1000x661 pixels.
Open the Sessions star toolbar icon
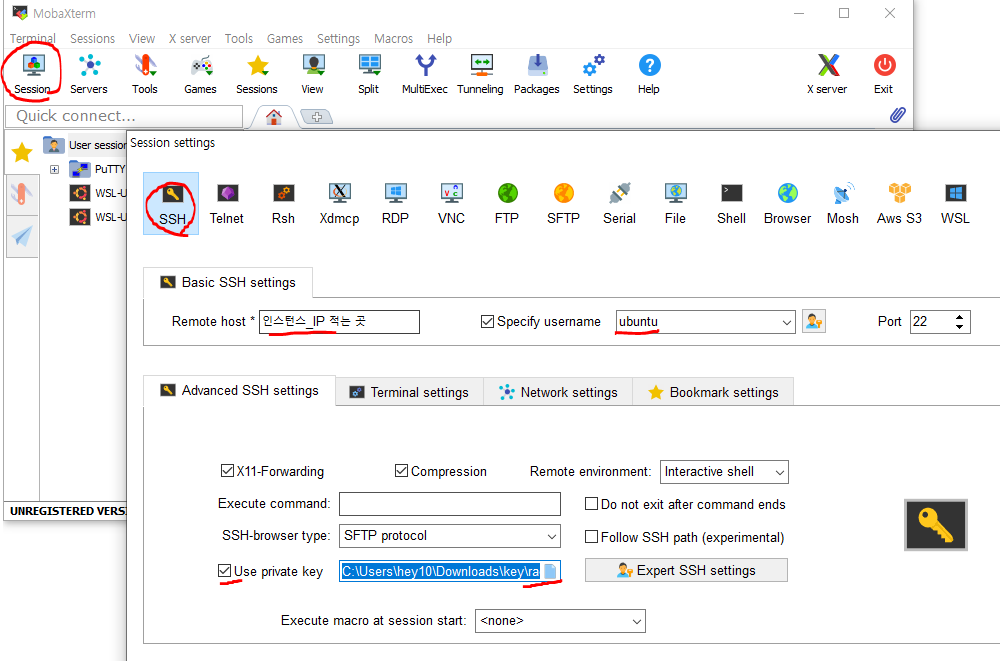tap(257, 74)
